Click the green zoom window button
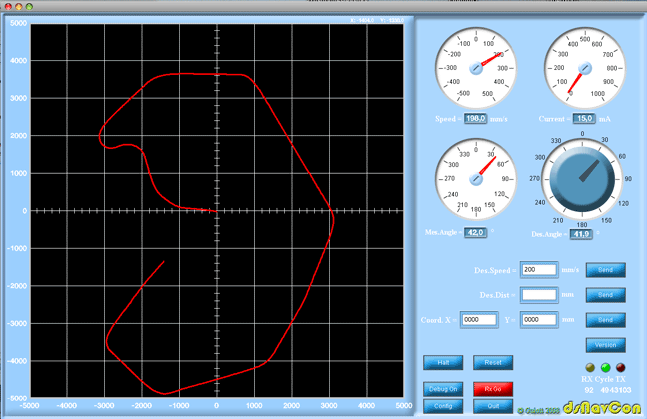 29,7
